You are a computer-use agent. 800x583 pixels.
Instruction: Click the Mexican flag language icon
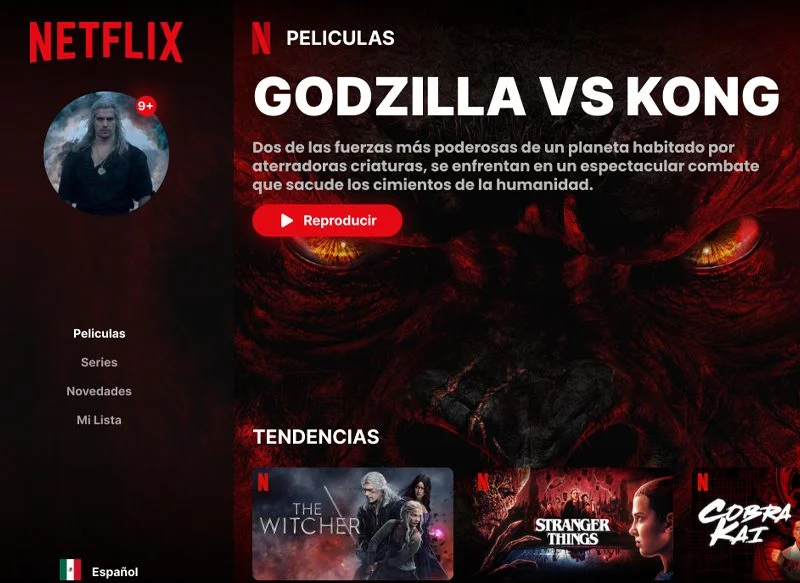click(x=70, y=570)
